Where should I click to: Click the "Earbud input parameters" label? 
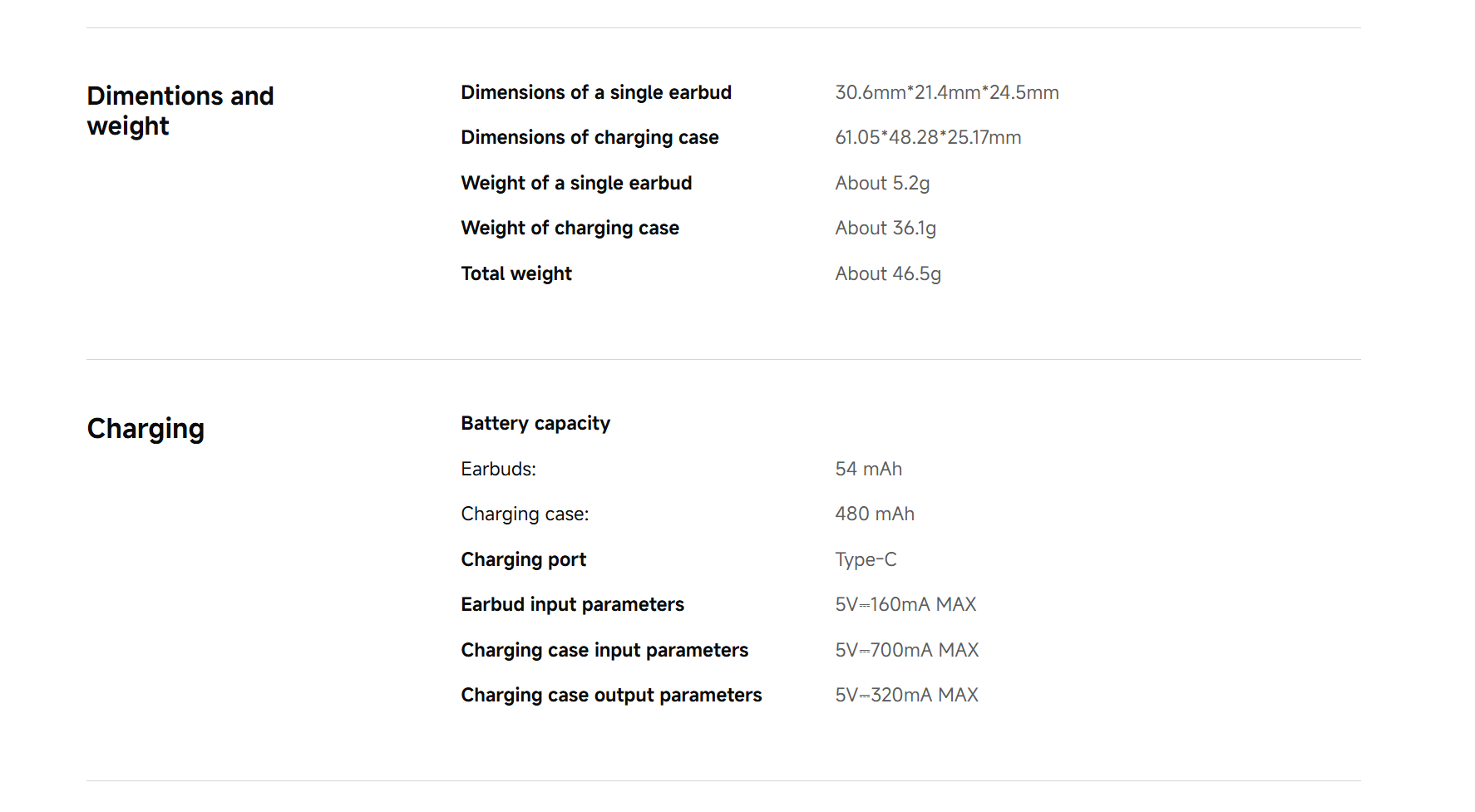(x=572, y=604)
